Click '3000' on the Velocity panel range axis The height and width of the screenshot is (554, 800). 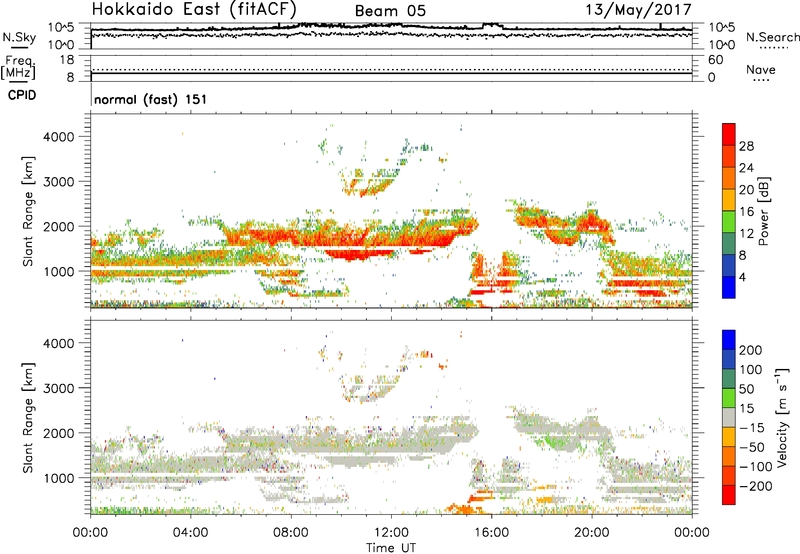(x=58, y=388)
